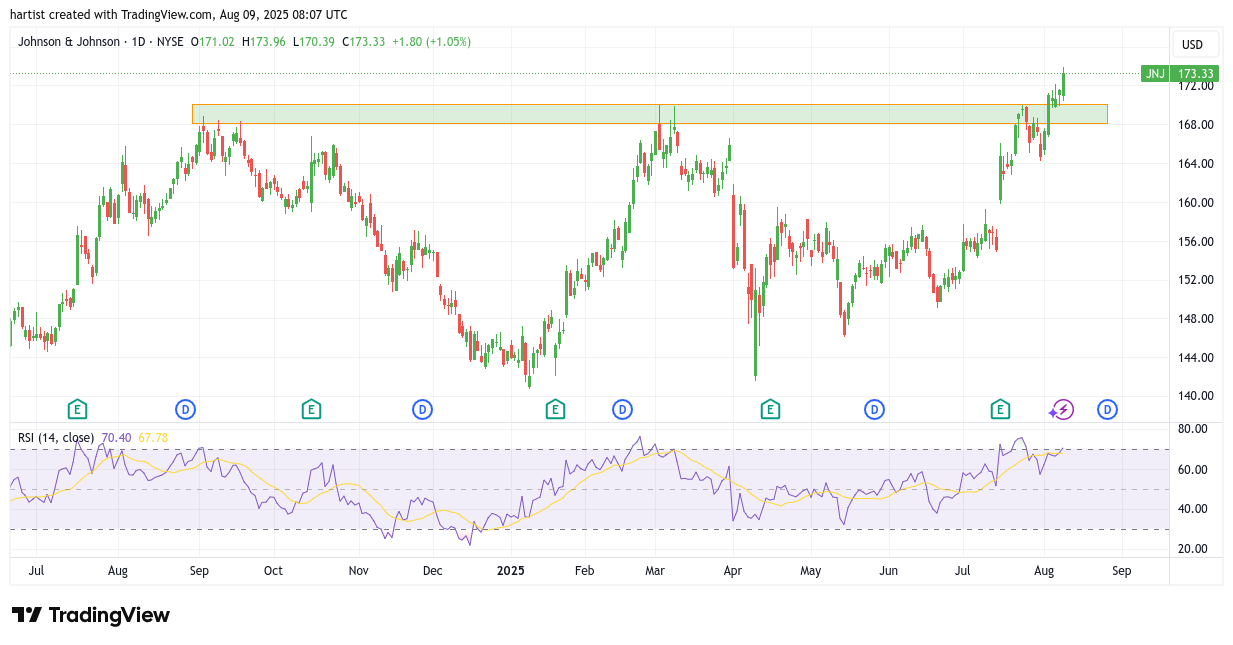Open the USD currency selector
1233x645 pixels.
(x=1193, y=44)
